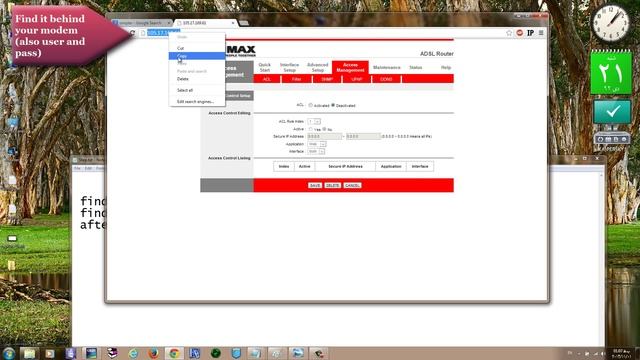Choose Delete from the context menu

(x=197, y=79)
